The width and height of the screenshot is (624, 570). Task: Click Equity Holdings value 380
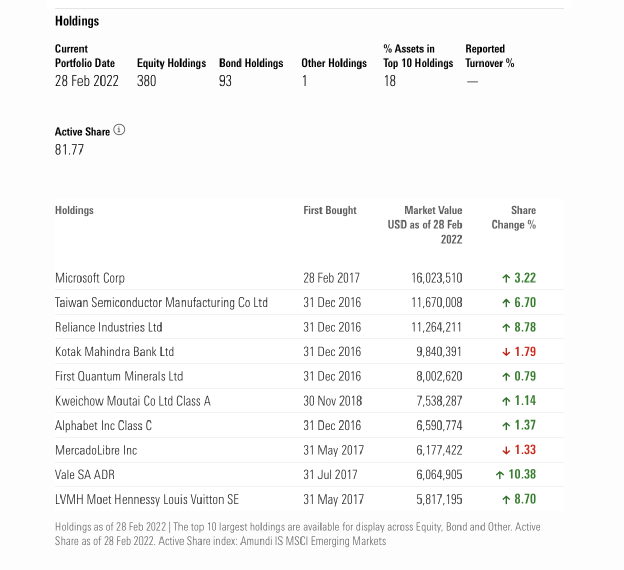click(x=146, y=81)
